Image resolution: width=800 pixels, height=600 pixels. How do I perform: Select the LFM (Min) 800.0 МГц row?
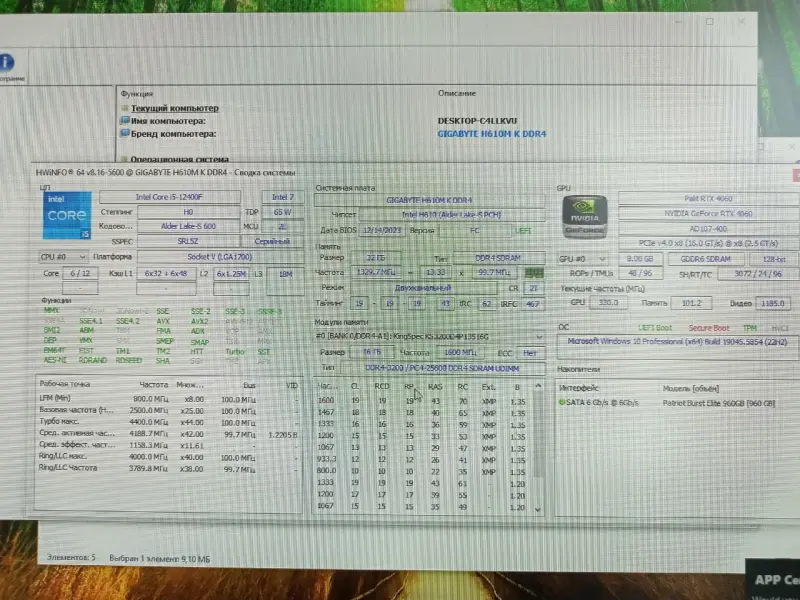tap(169, 399)
